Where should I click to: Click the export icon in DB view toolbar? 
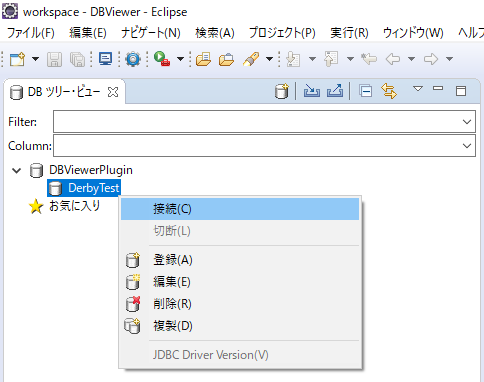coord(335,91)
